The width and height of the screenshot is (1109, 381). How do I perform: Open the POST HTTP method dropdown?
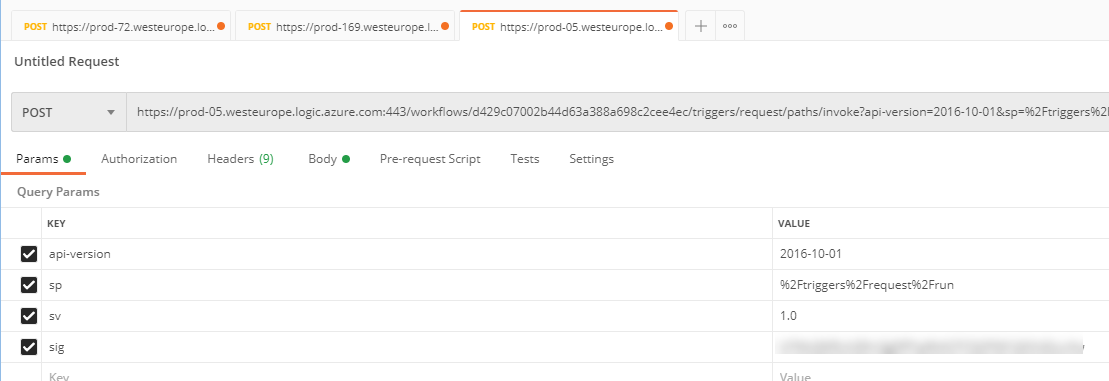click(x=69, y=112)
